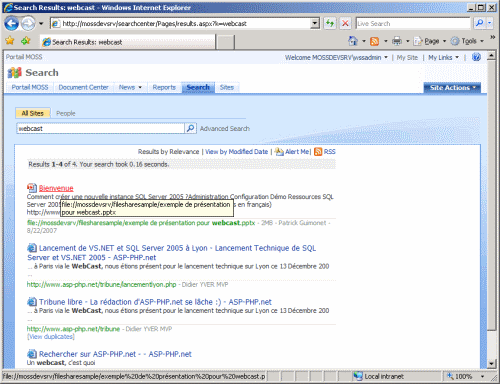Click the orange RSS icon in results
The width and height of the screenshot is (500, 384).
(x=318, y=152)
